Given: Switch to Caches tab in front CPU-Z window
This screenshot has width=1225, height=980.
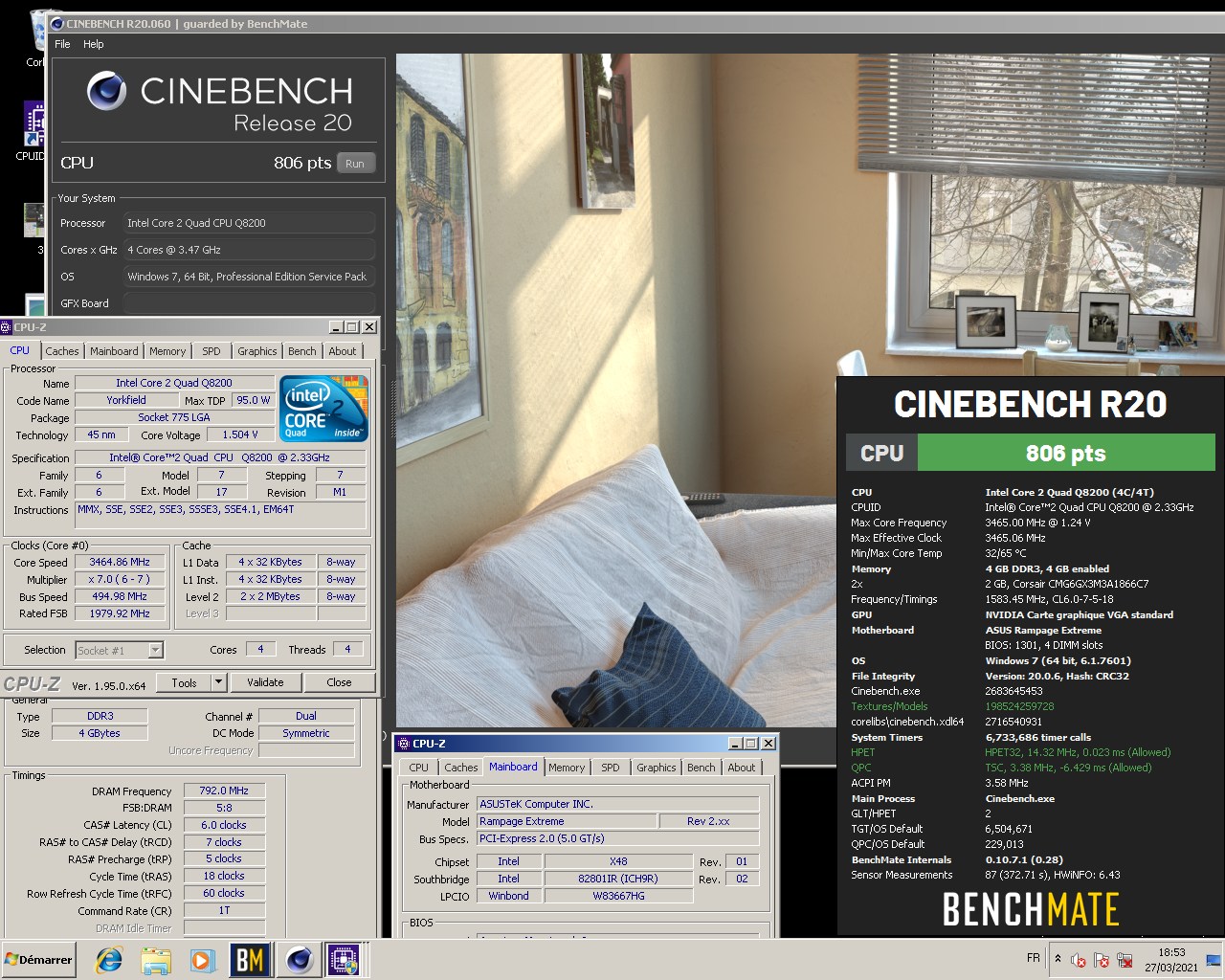Looking at the screenshot, I should [x=62, y=351].
